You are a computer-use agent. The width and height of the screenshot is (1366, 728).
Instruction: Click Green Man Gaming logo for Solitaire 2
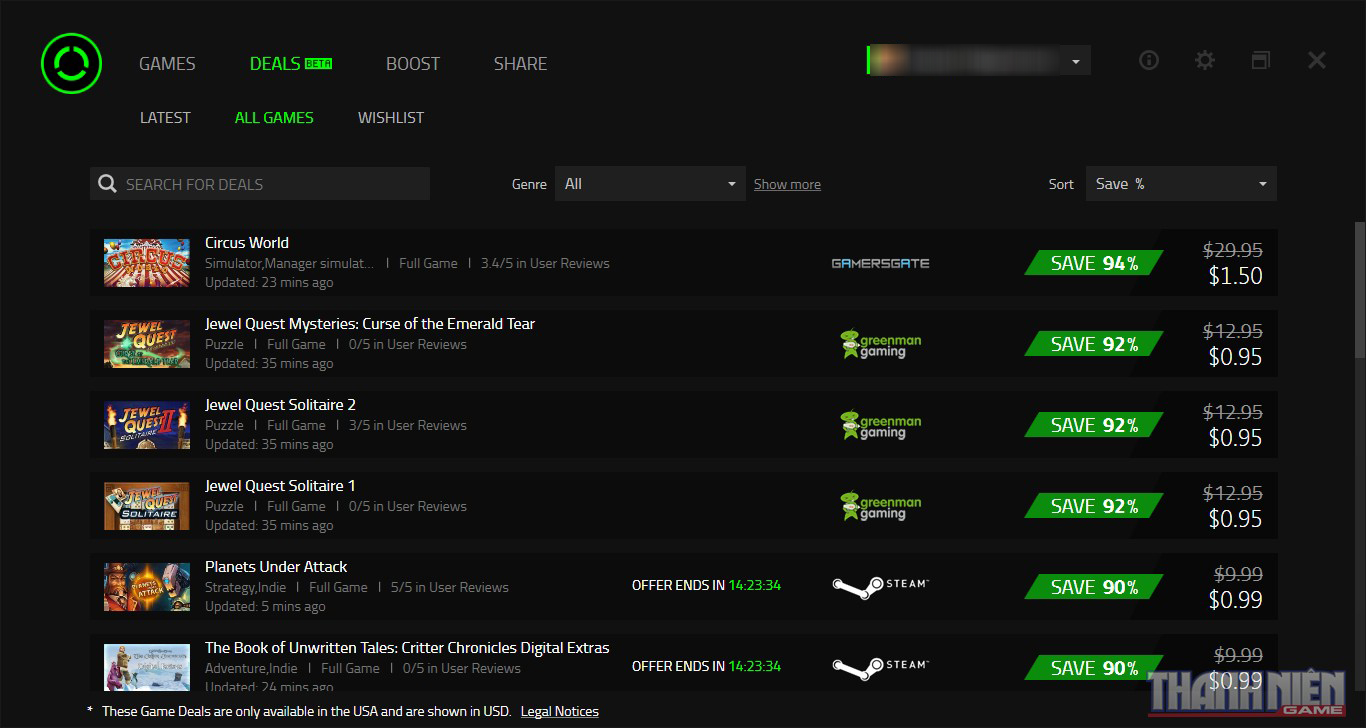coord(880,425)
